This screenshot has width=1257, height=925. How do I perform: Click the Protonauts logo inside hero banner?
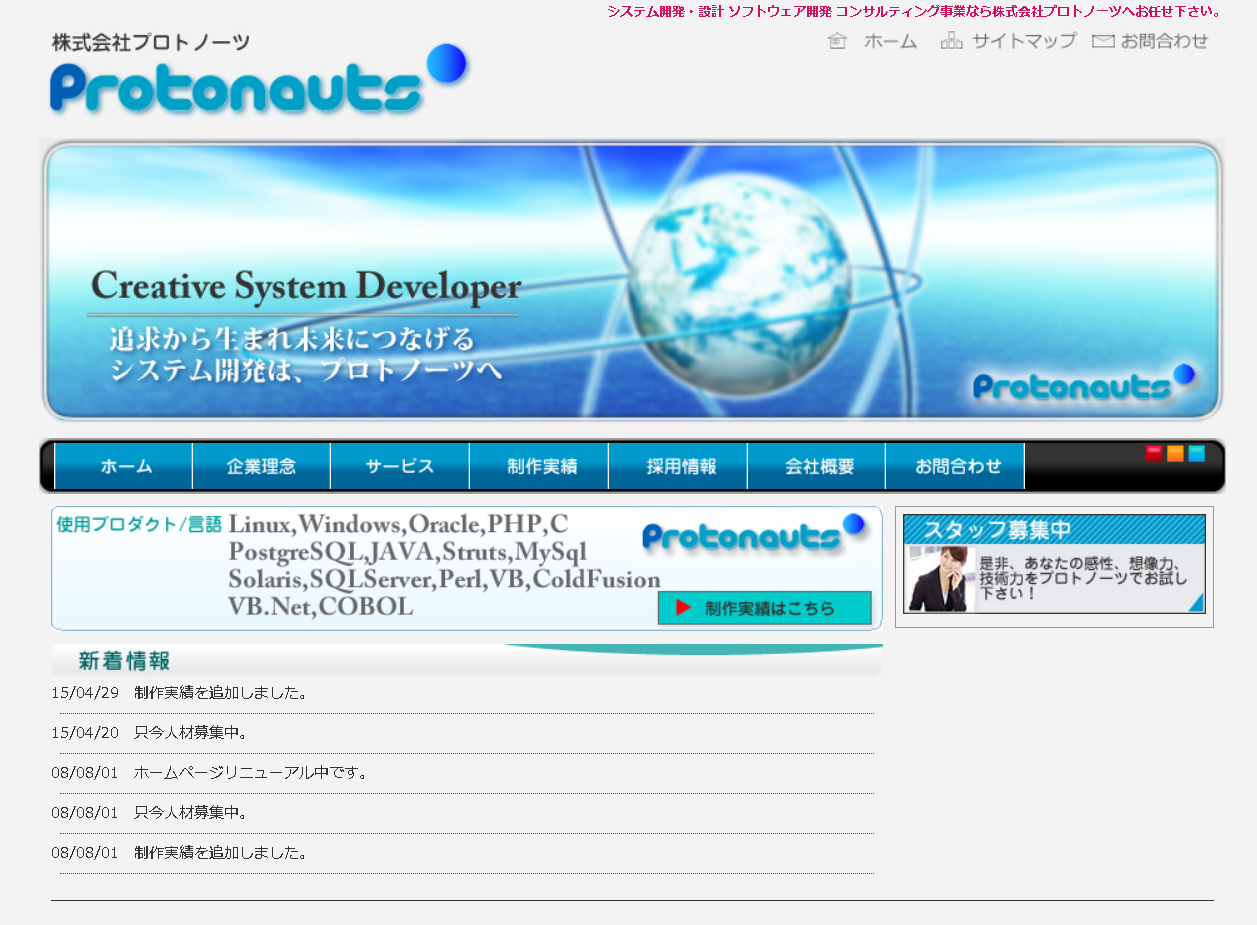1084,384
